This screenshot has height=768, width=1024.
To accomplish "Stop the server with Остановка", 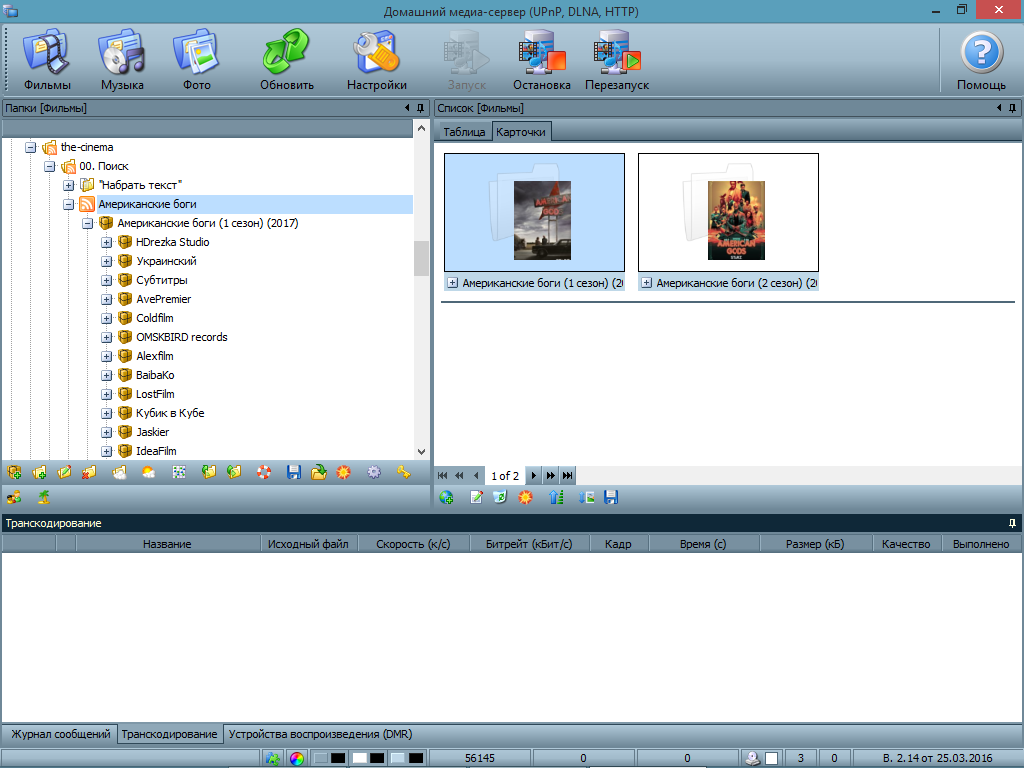I will tap(541, 58).
